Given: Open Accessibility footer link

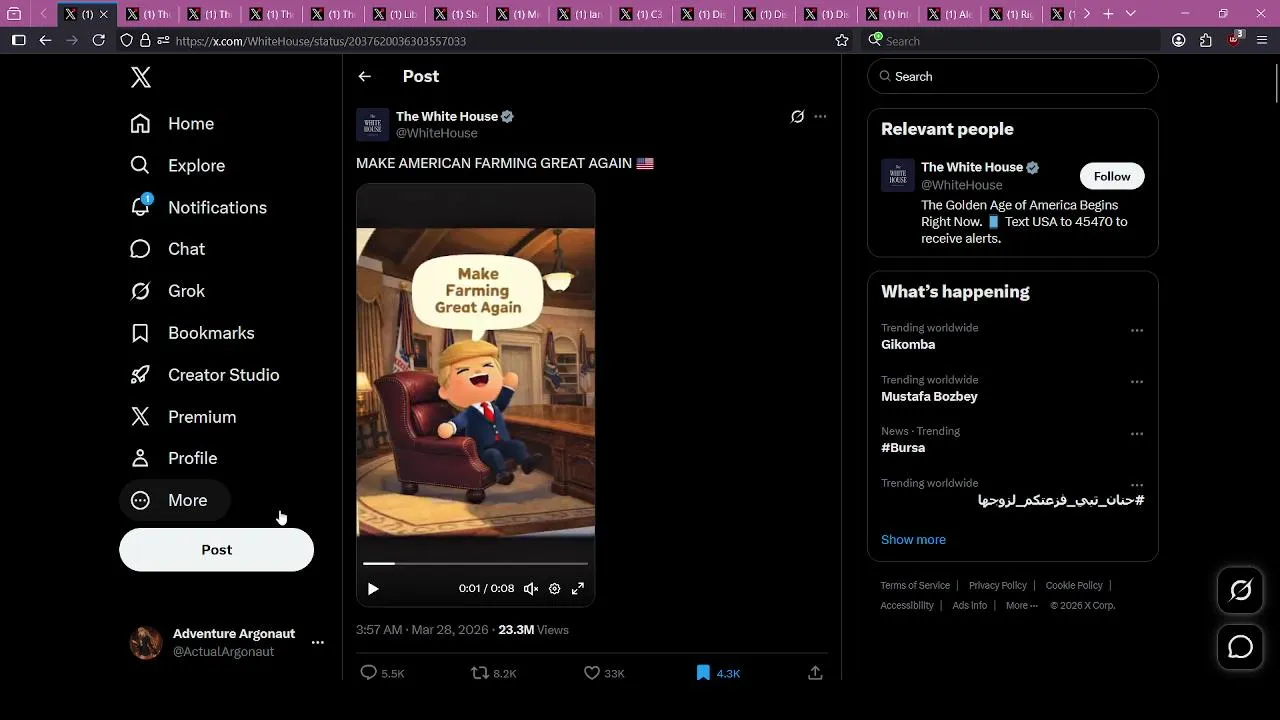Looking at the screenshot, I should pos(907,606).
